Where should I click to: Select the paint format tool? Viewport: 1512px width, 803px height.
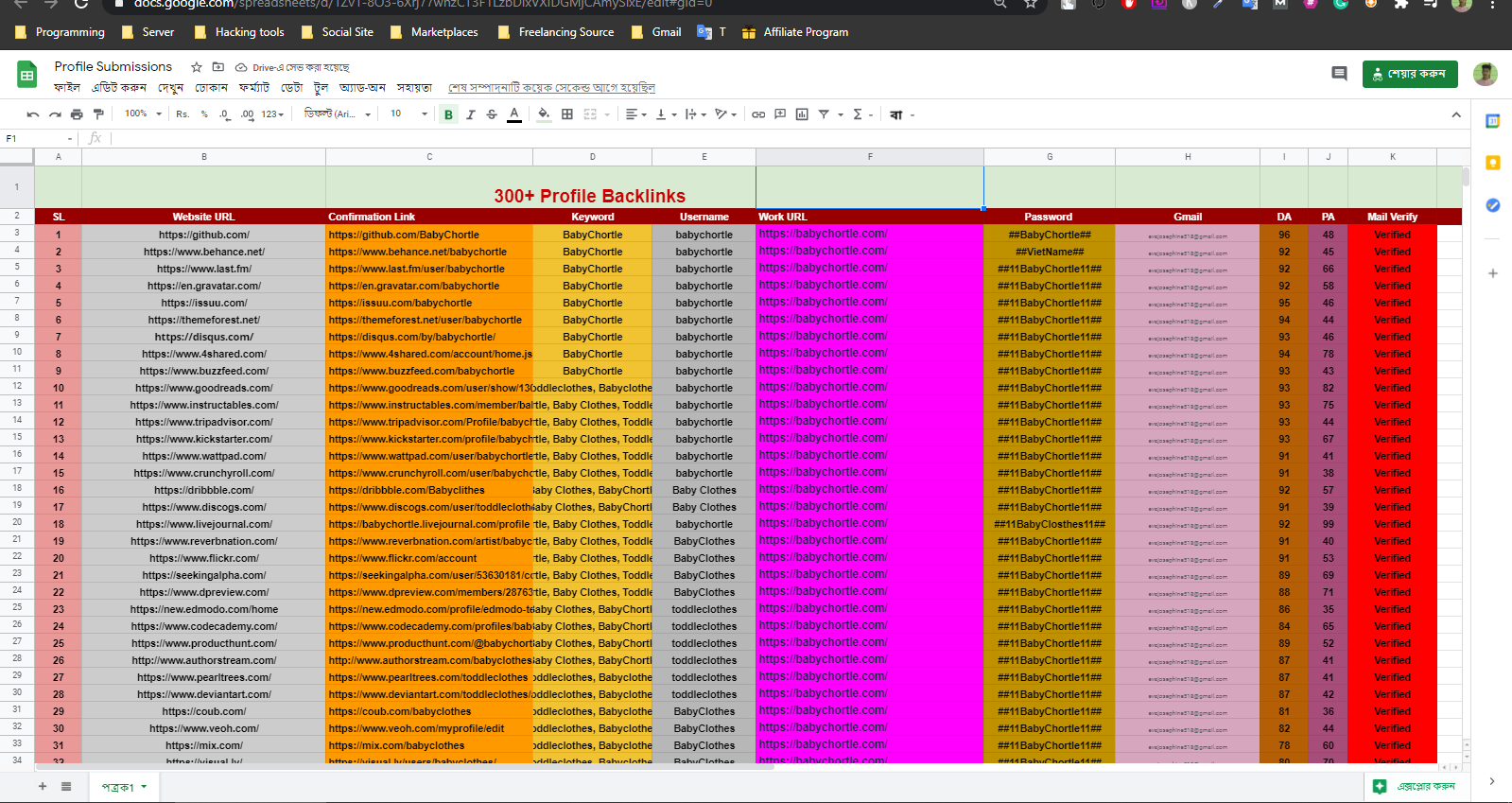(98, 114)
